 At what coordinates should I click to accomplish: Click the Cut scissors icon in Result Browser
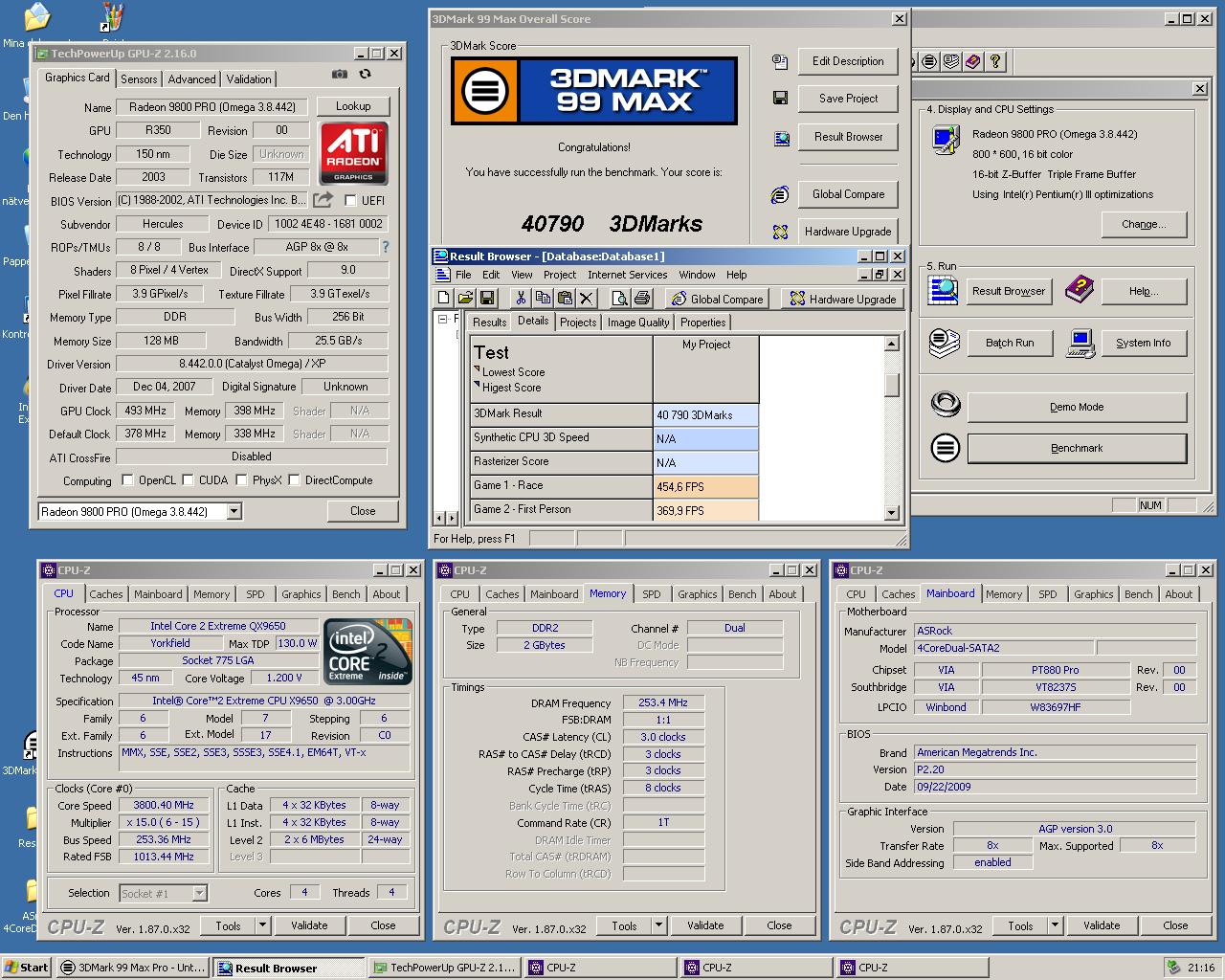click(x=520, y=299)
